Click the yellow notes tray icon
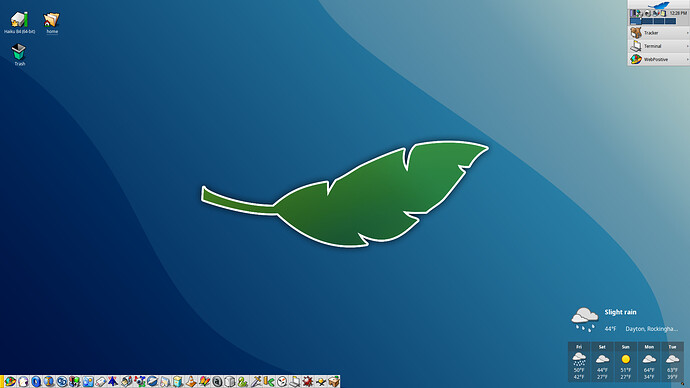Screen dimensions: 690x388 663,13
